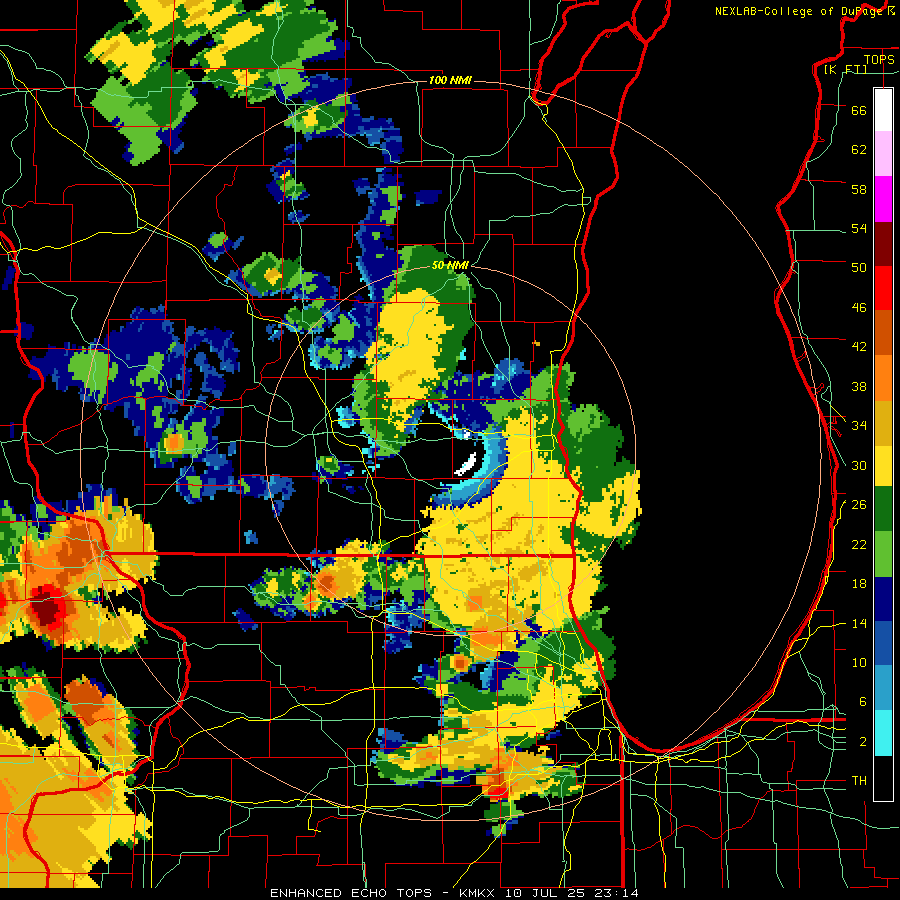This screenshot has width=900, height=900.
Task: Click the "38" scale label
Action: 859,387
